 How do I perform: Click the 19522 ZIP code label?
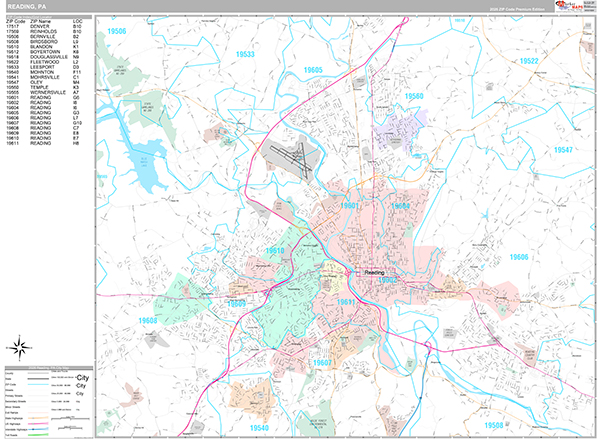[529, 61]
